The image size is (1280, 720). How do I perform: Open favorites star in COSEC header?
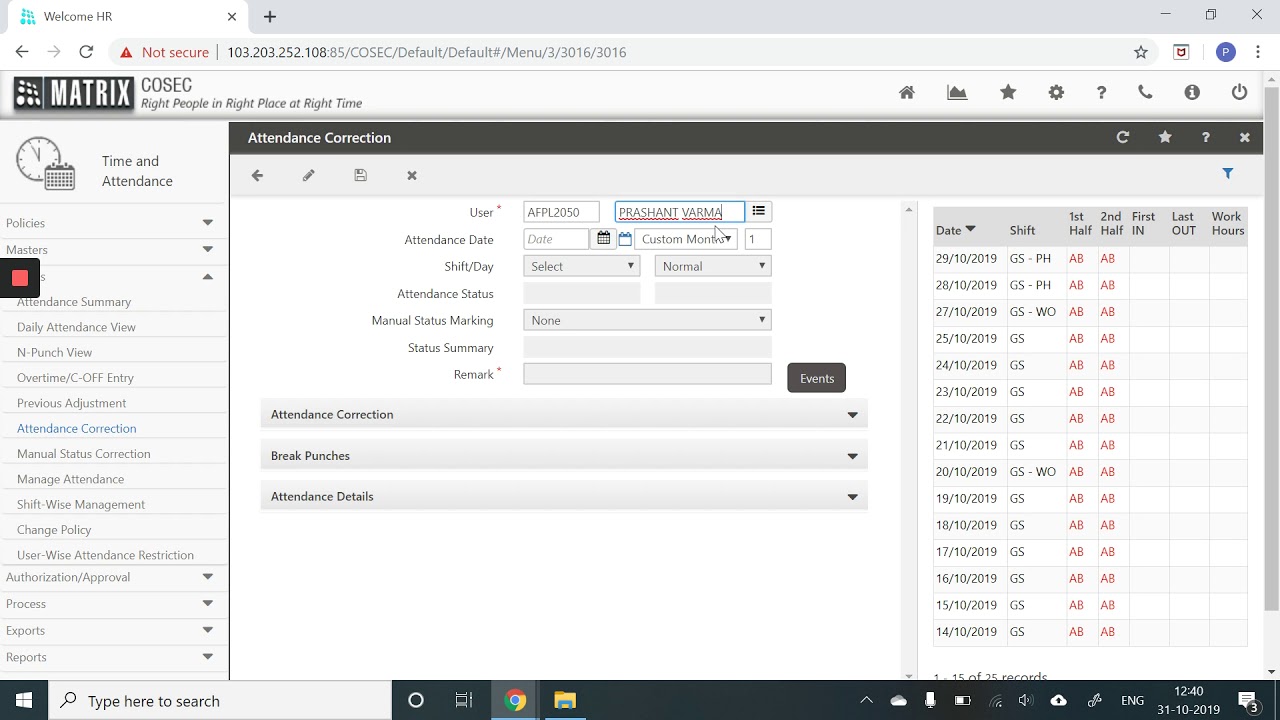(x=1008, y=92)
